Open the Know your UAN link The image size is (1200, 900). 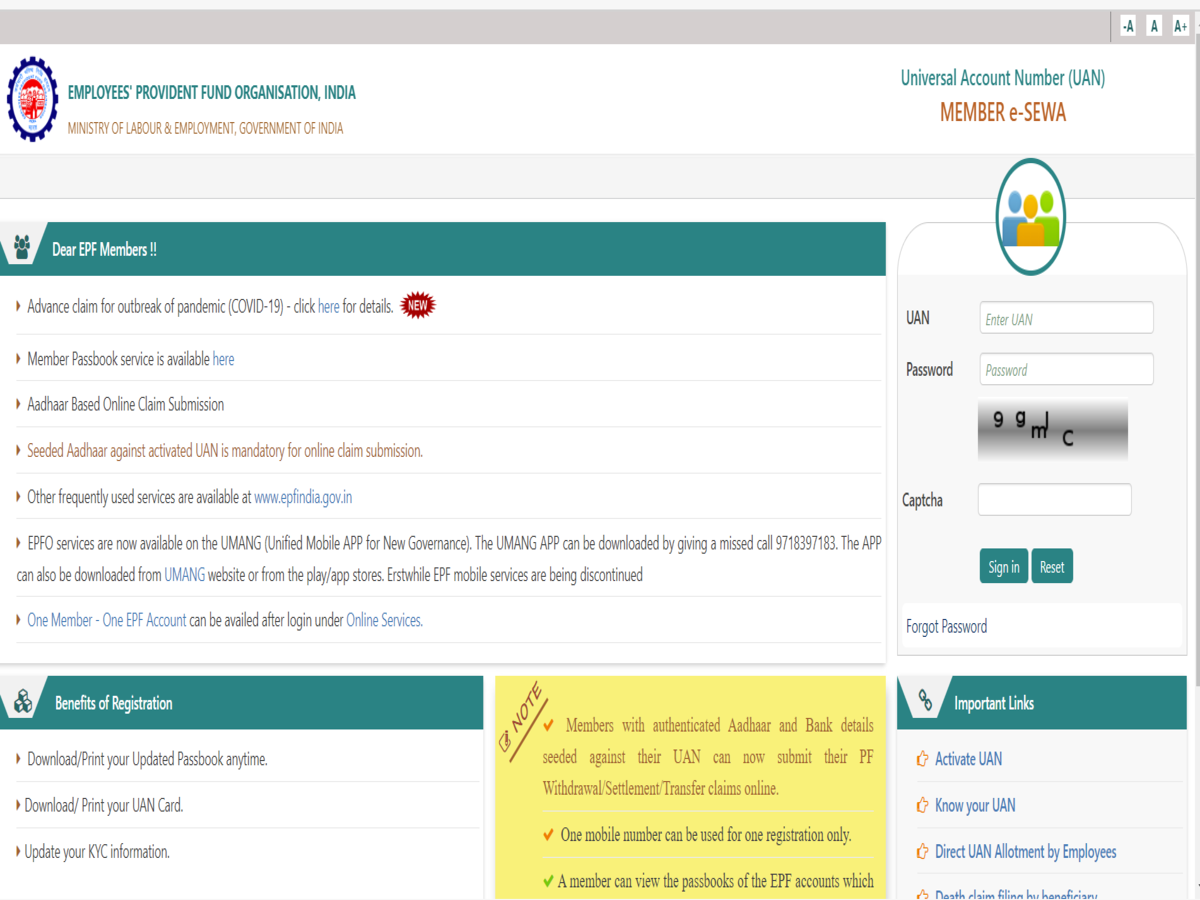point(975,805)
